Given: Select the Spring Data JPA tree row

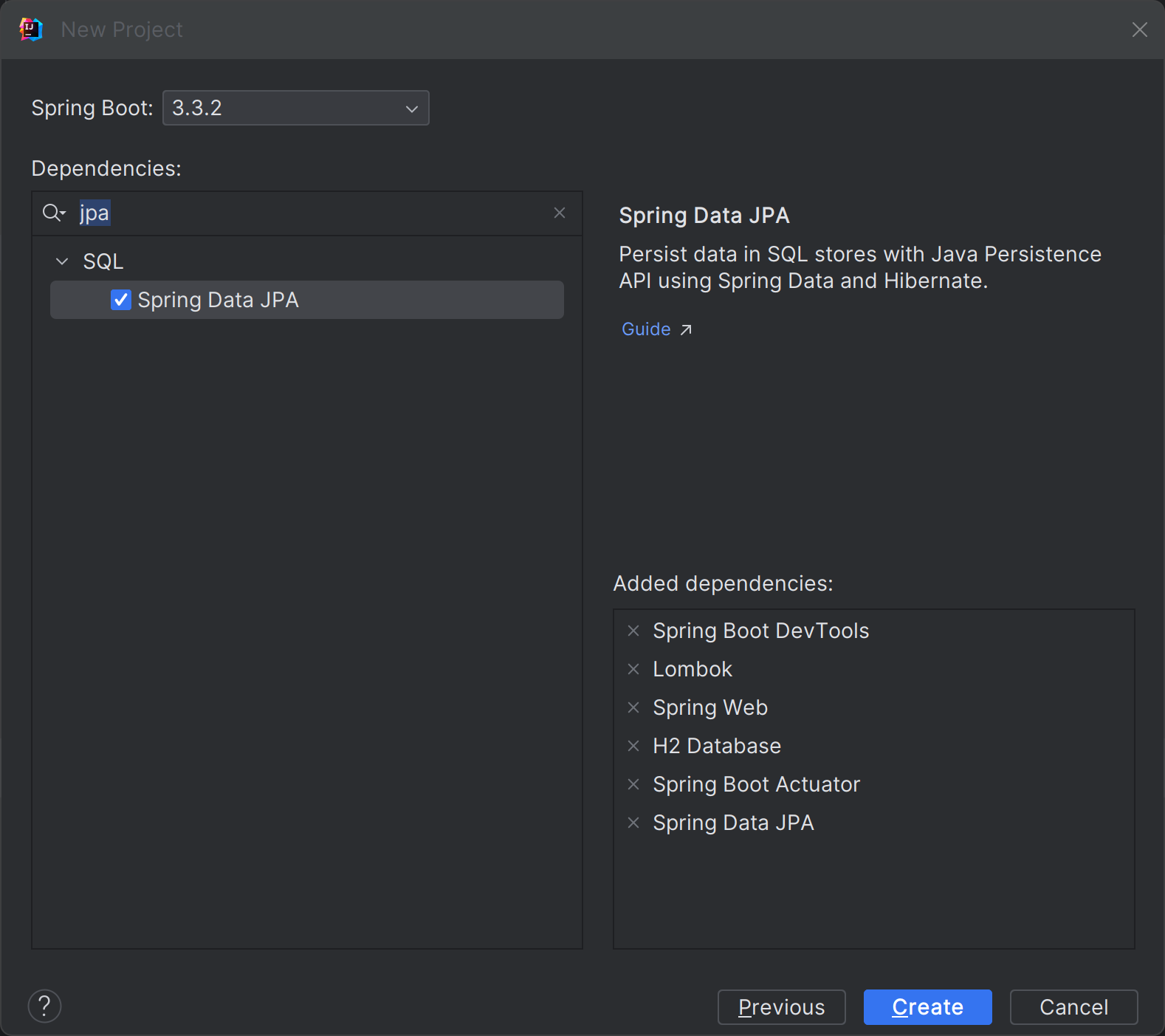Looking at the screenshot, I should pyautogui.click(x=307, y=300).
